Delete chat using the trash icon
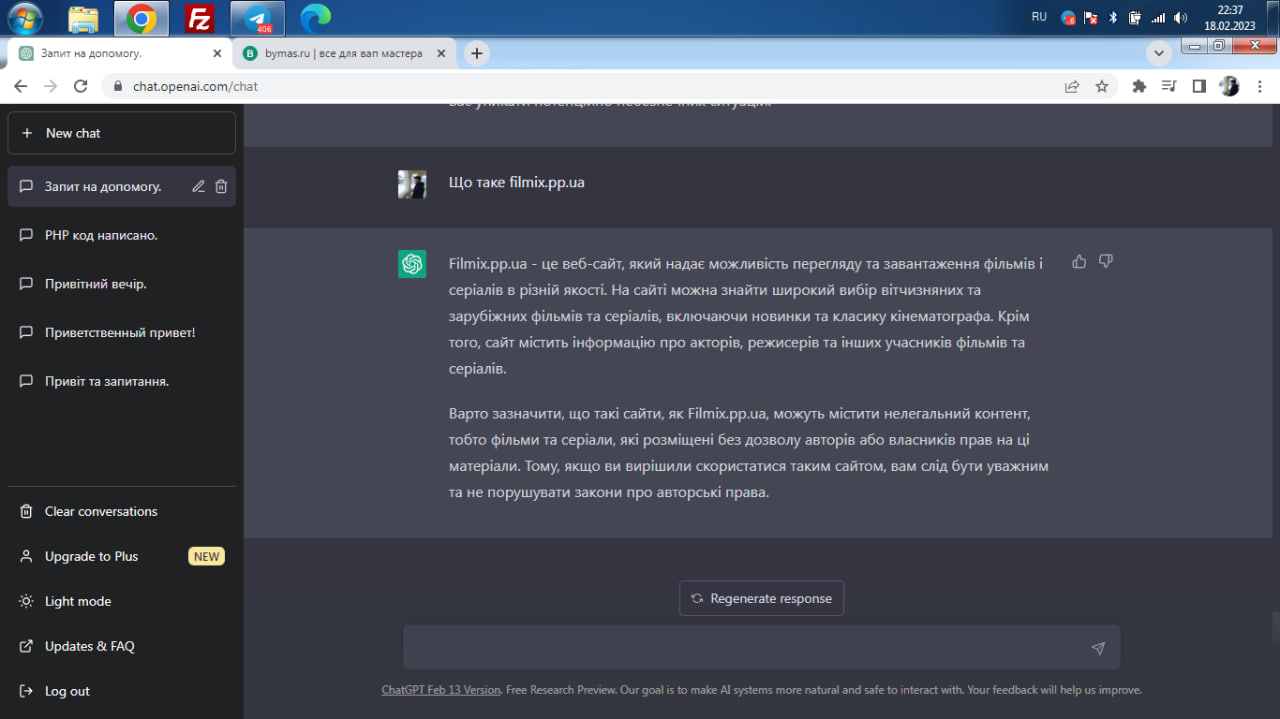The width and height of the screenshot is (1280, 719). (x=221, y=186)
